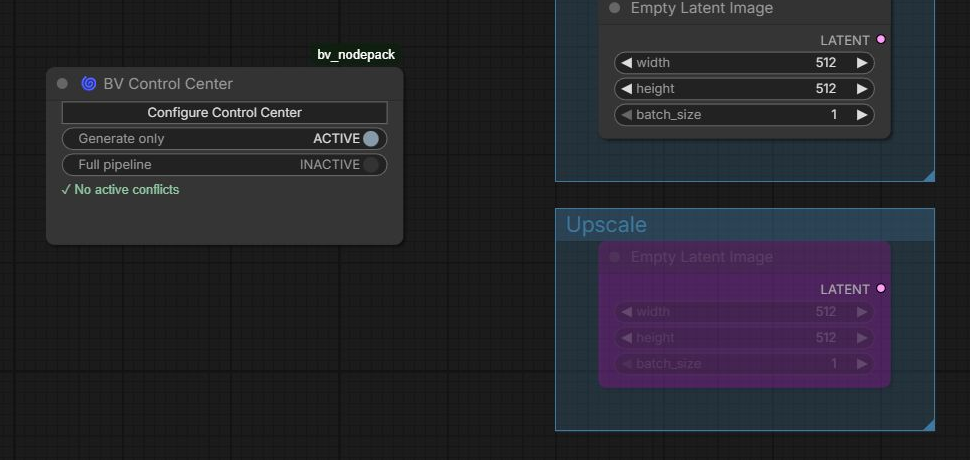Click the corner handle of the group above Upscale
Screen dimensions: 970x460
coord(929,176)
